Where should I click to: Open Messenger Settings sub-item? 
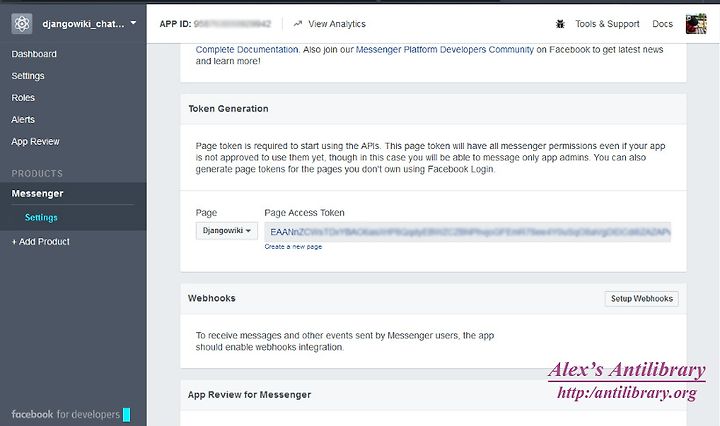pyautogui.click(x=41, y=218)
